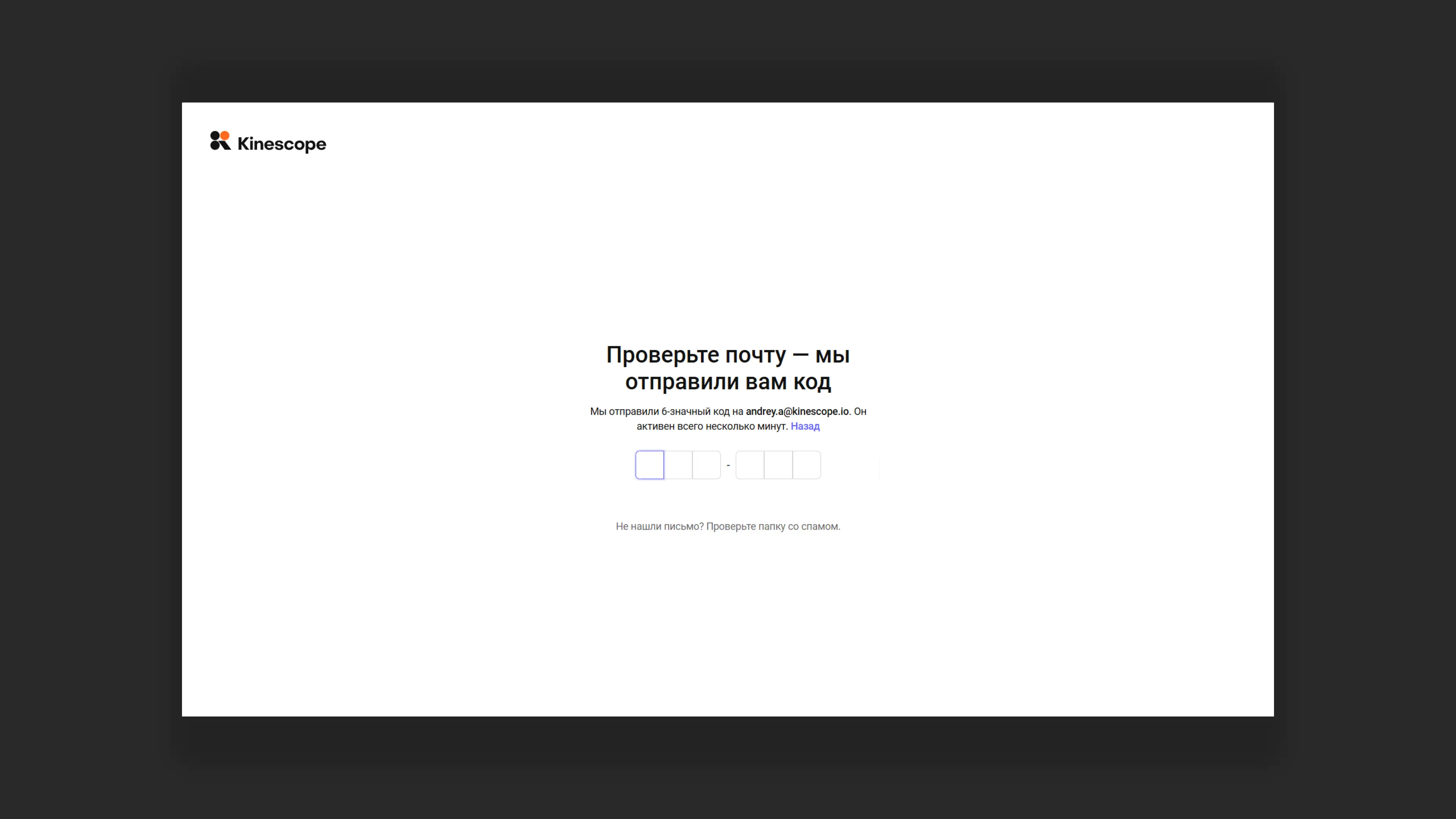The image size is (1456, 819).
Task: Click the Kinescope logo icon
Action: click(x=220, y=141)
